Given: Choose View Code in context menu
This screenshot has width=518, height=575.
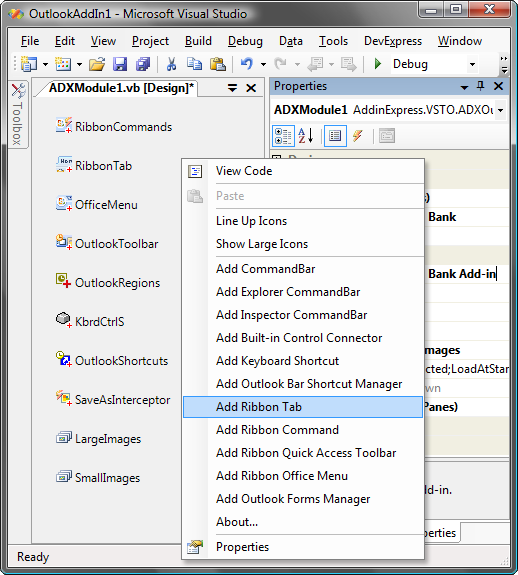Looking at the screenshot, I should (303, 171).
